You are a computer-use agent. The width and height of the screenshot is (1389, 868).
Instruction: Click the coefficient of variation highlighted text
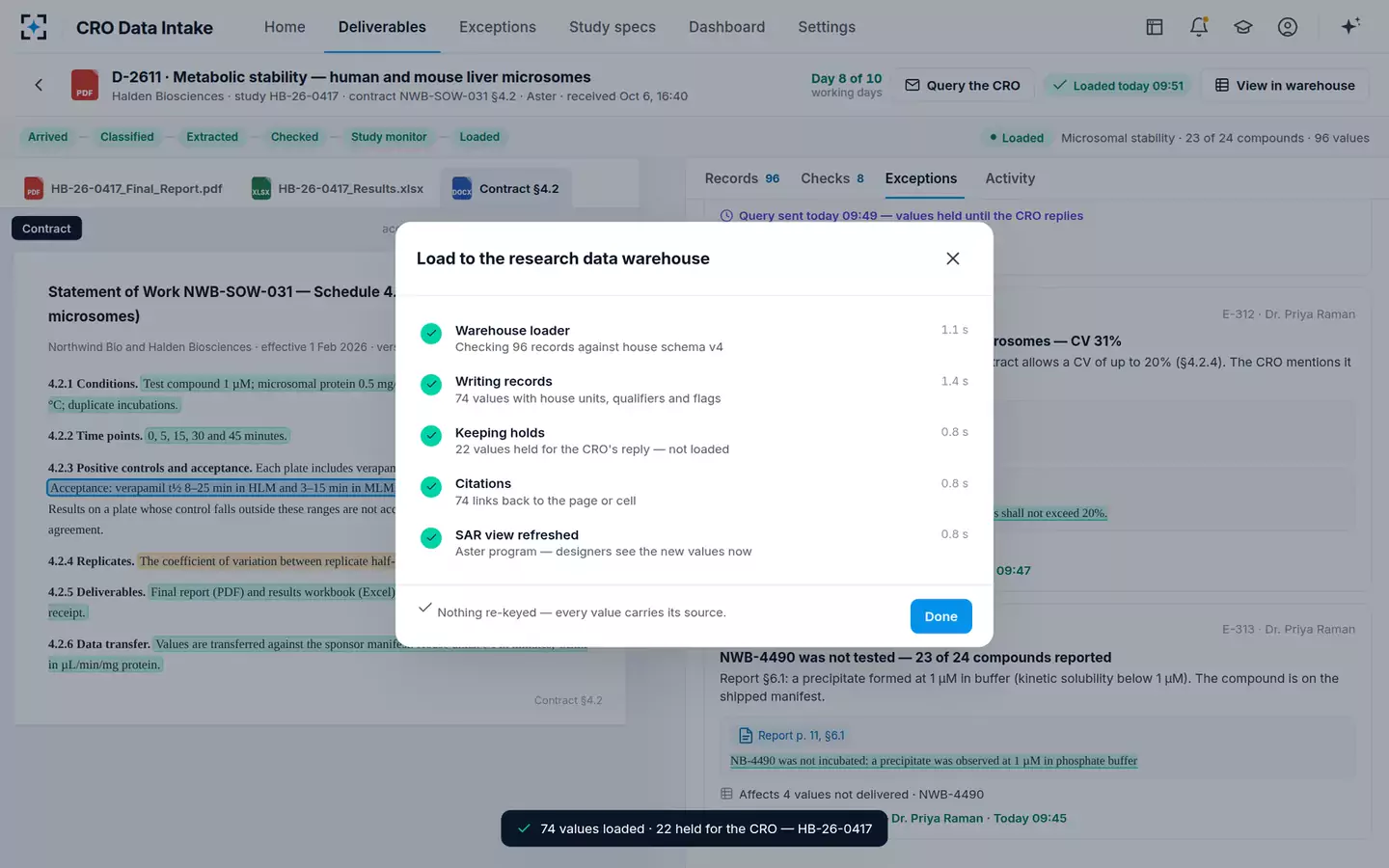point(266,561)
